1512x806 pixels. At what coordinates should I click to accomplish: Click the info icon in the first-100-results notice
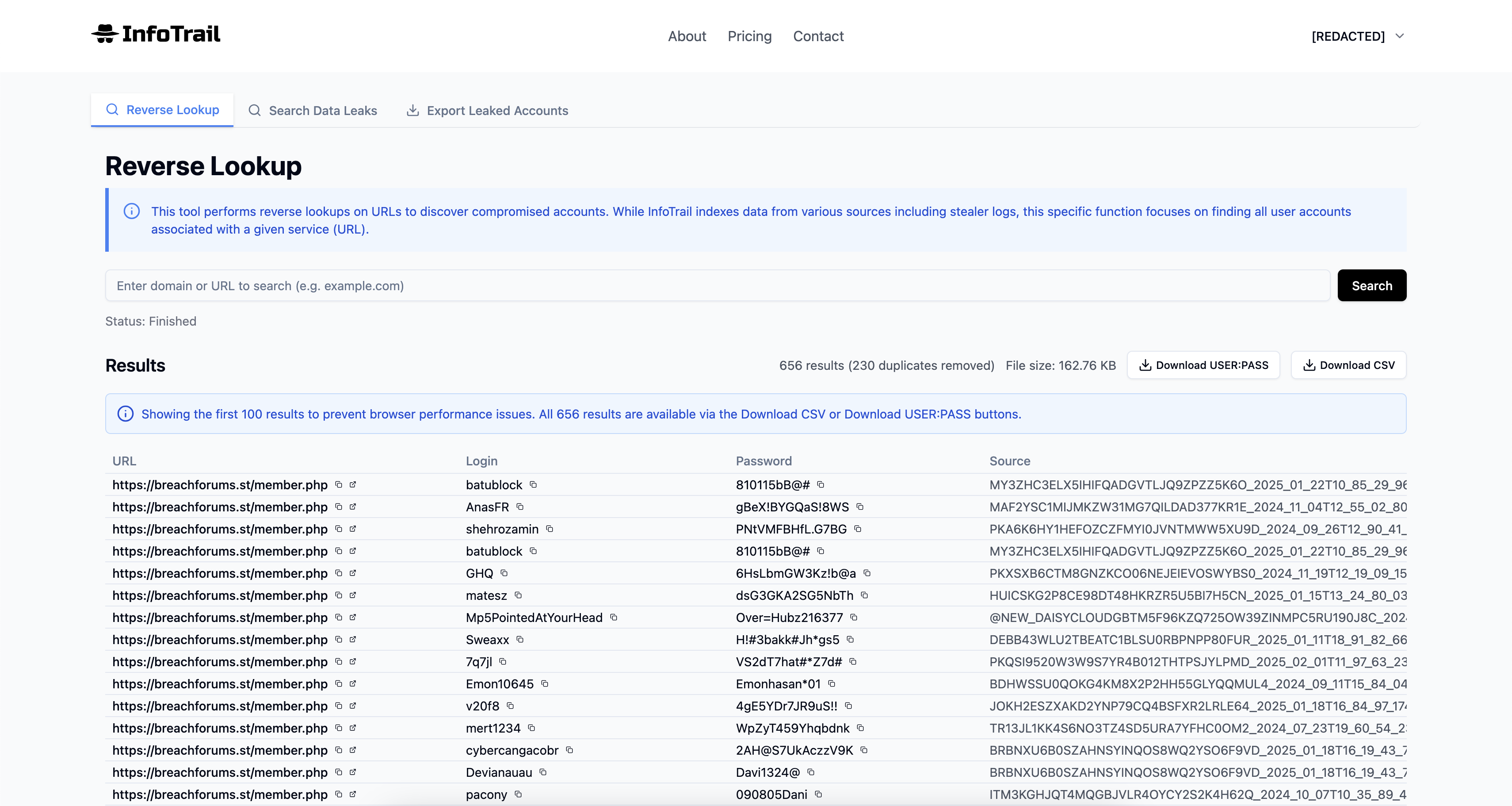[125, 414]
